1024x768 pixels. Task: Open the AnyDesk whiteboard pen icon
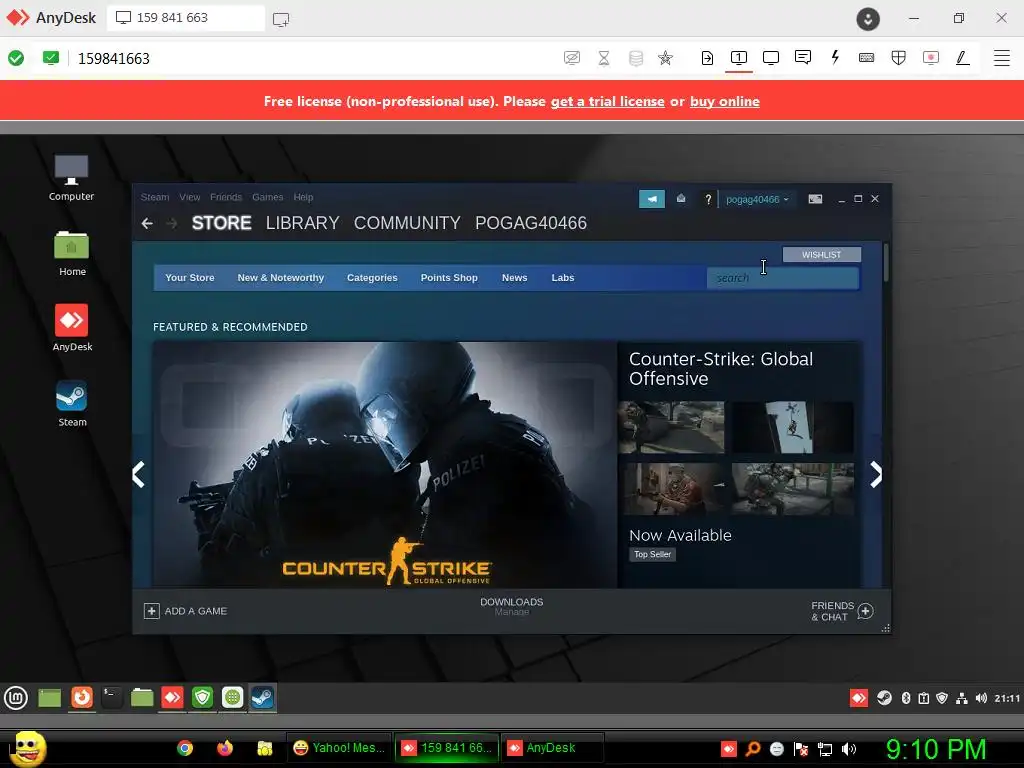click(x=963, y=58)
